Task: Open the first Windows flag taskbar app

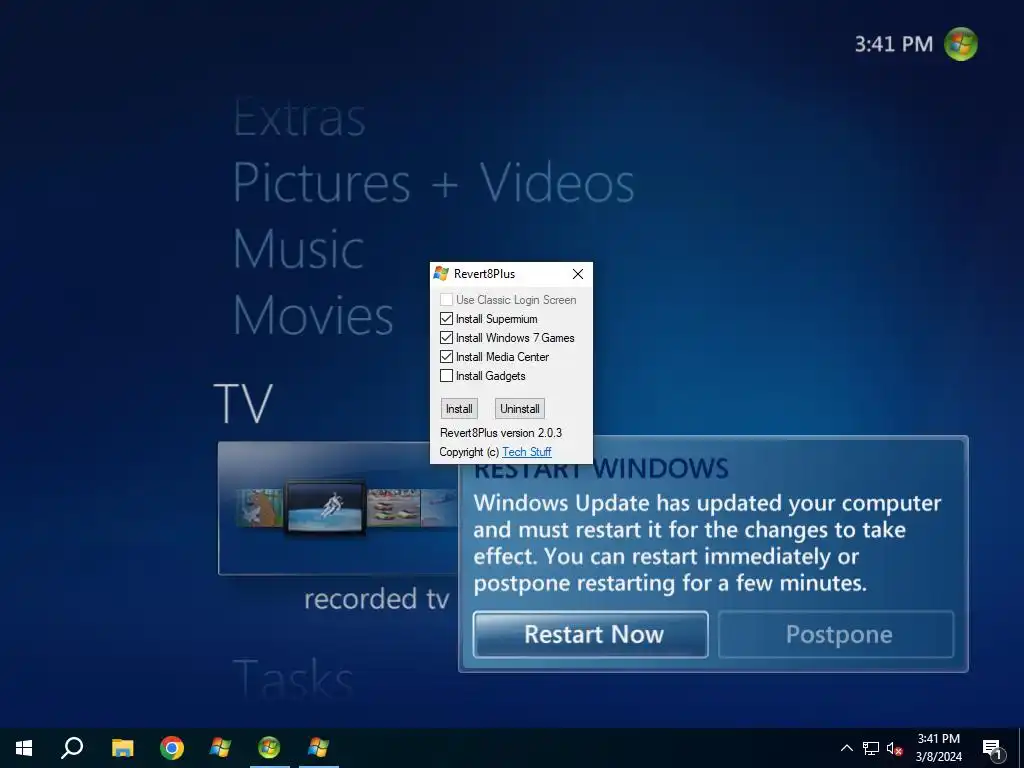Action: (x=220, y=748)
